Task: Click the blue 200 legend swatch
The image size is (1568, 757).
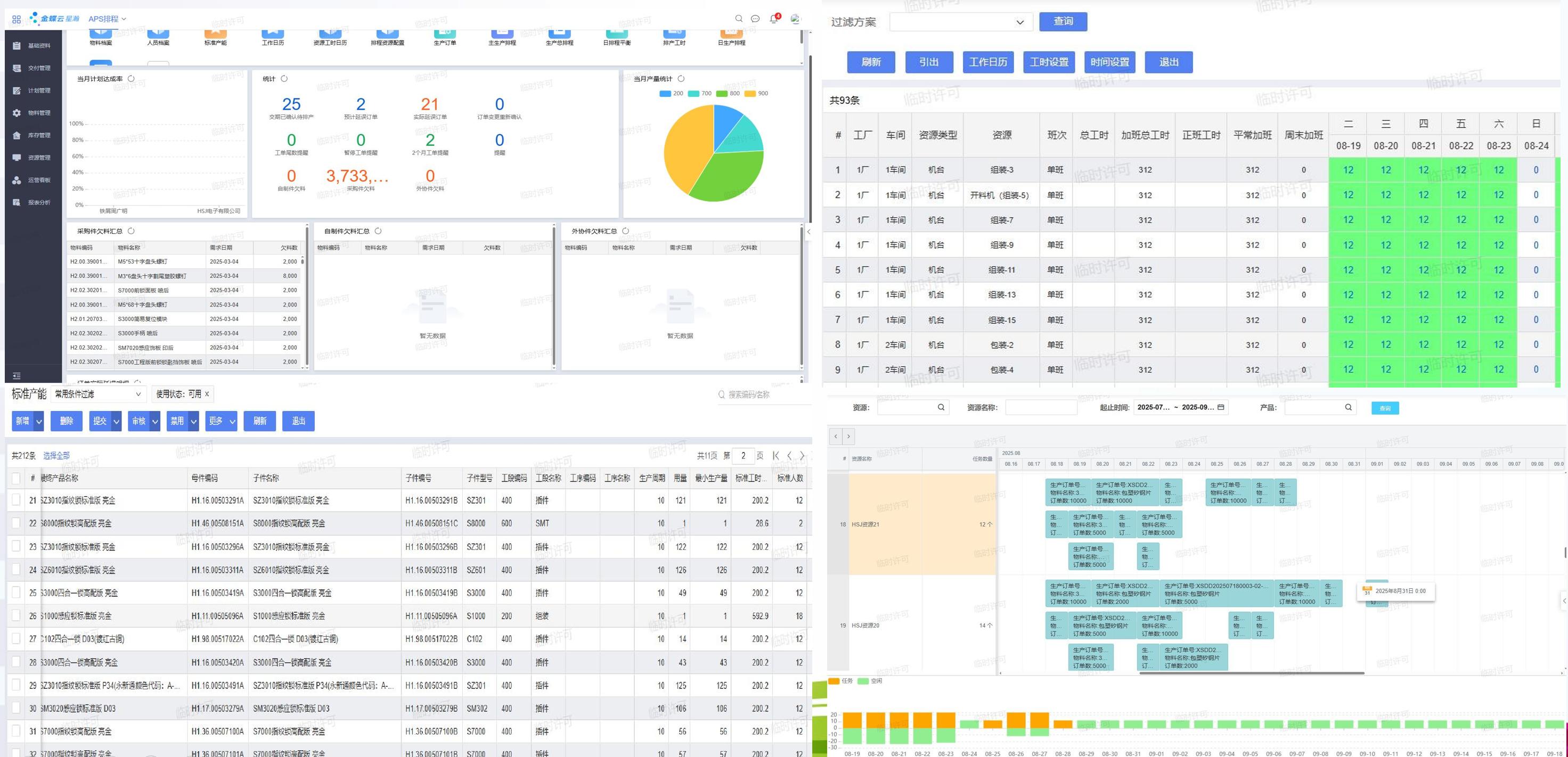Action: (x=665, y=94)
